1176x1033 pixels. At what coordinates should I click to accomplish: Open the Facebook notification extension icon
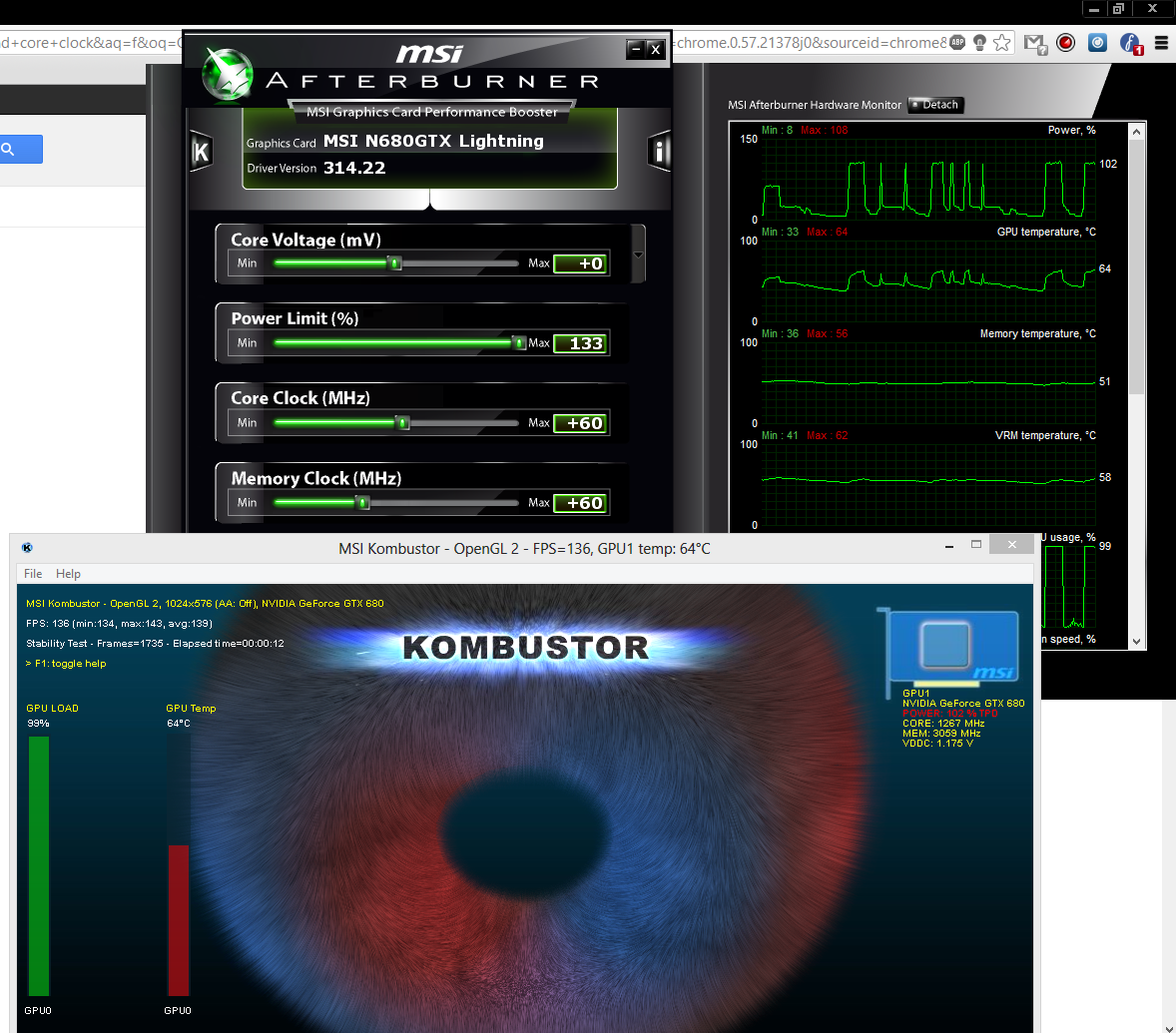tap(1130, 44)
